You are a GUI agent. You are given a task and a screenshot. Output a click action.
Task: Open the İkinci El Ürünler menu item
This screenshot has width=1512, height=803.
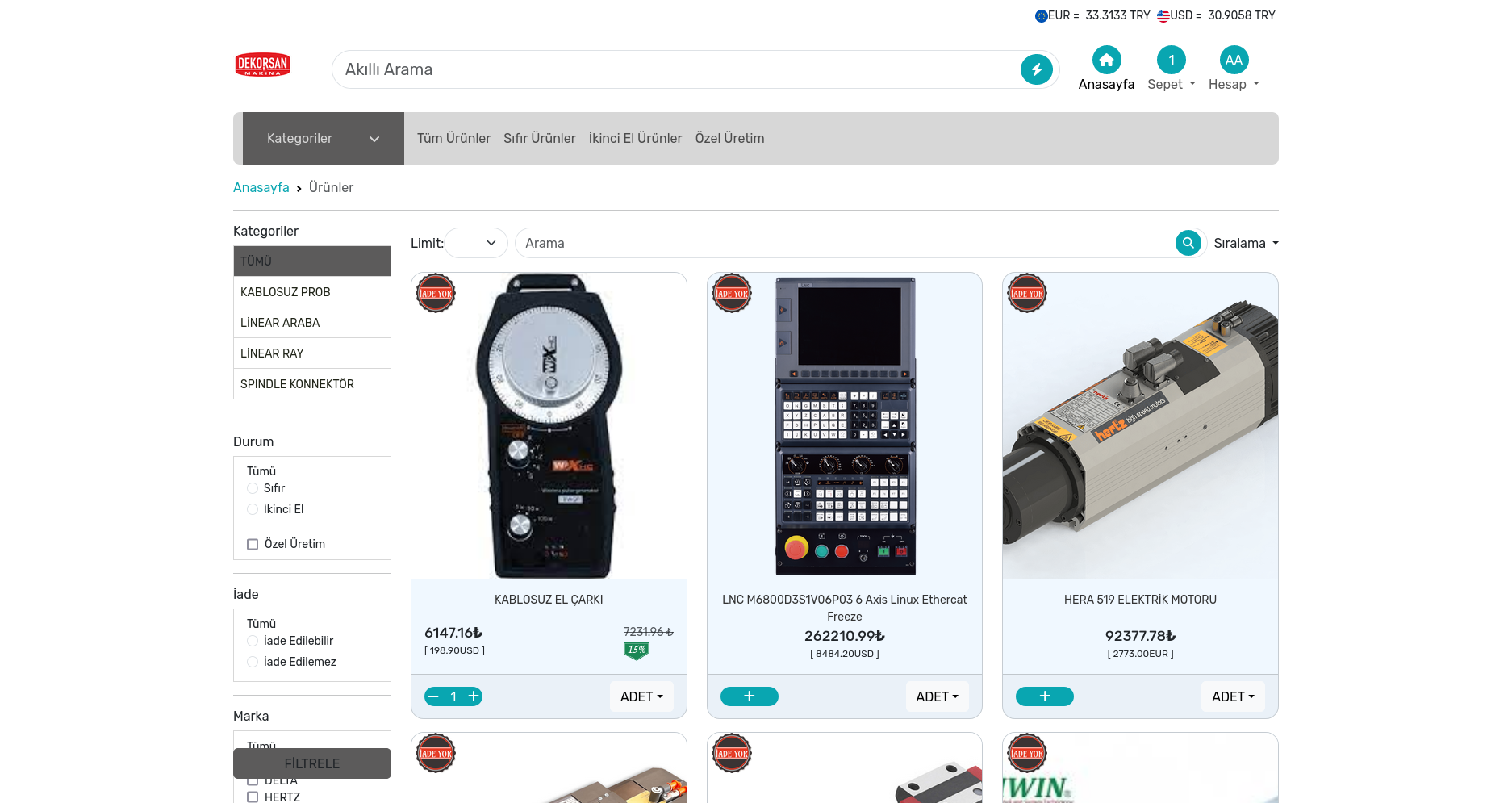[636, 138]
